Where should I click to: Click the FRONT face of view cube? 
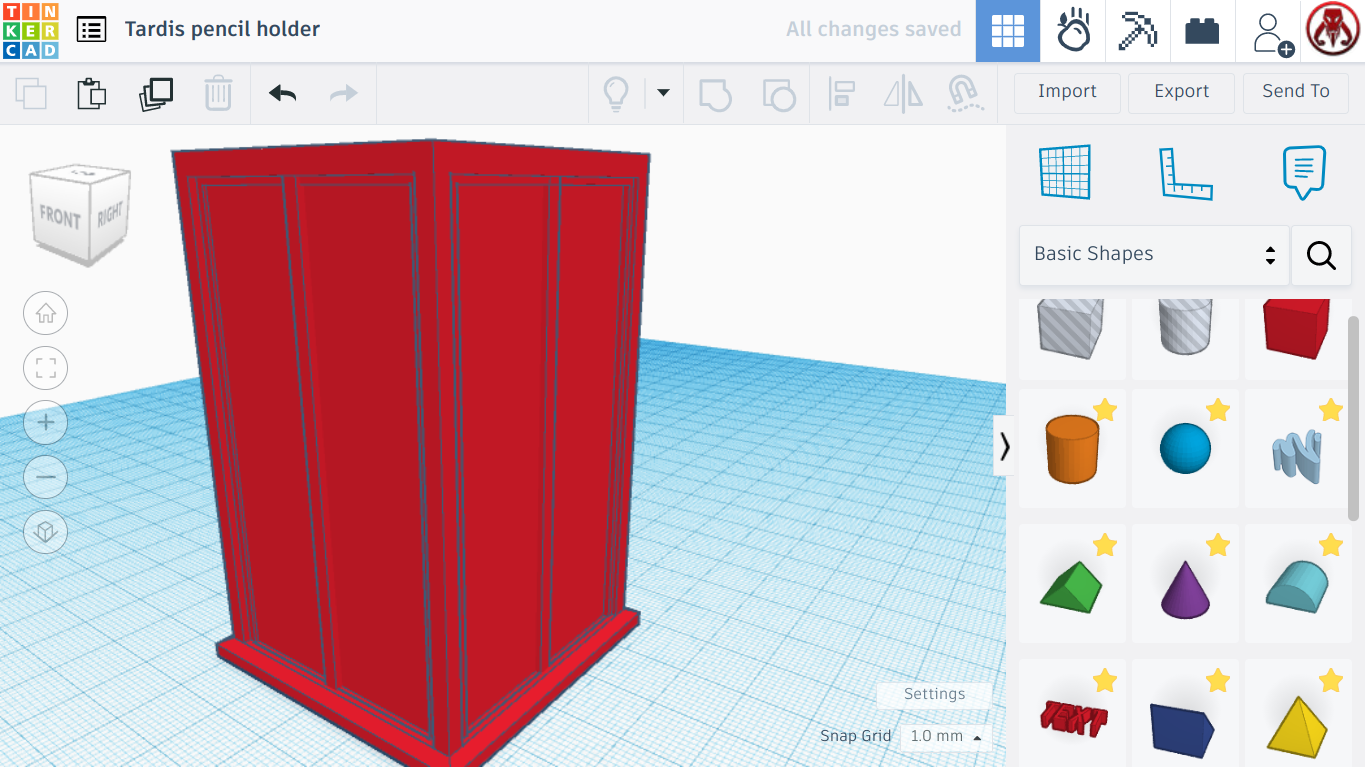pyautogui.click(x=60, y=216)
